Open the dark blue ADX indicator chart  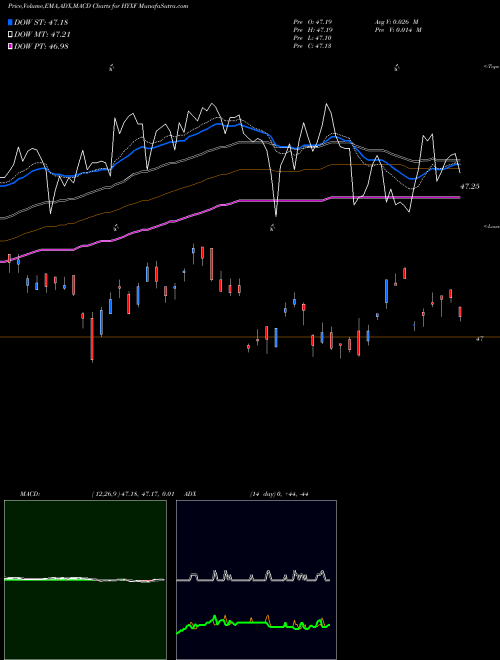coord(256,580)
